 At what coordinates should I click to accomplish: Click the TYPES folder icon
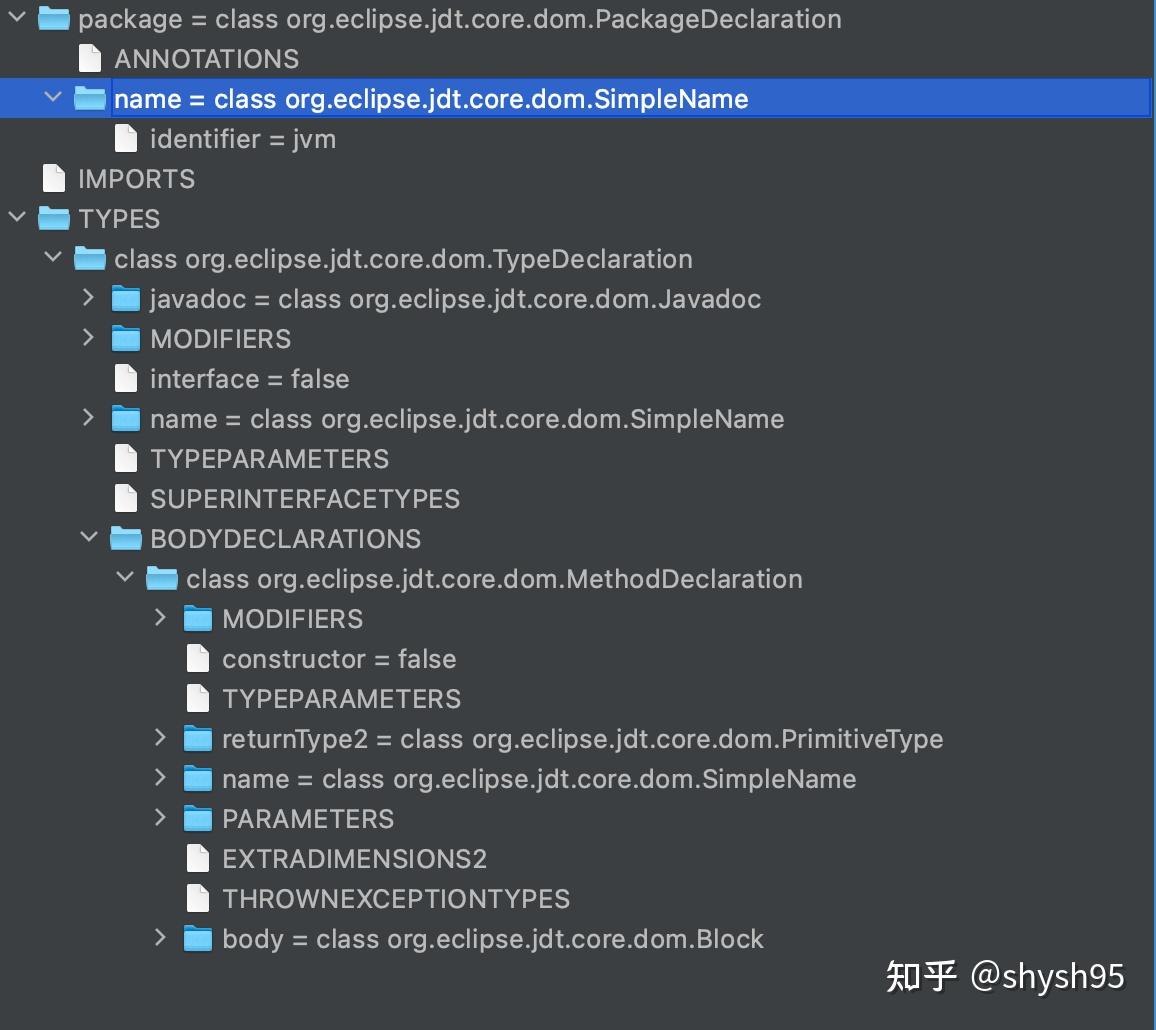tap(54, 219)
